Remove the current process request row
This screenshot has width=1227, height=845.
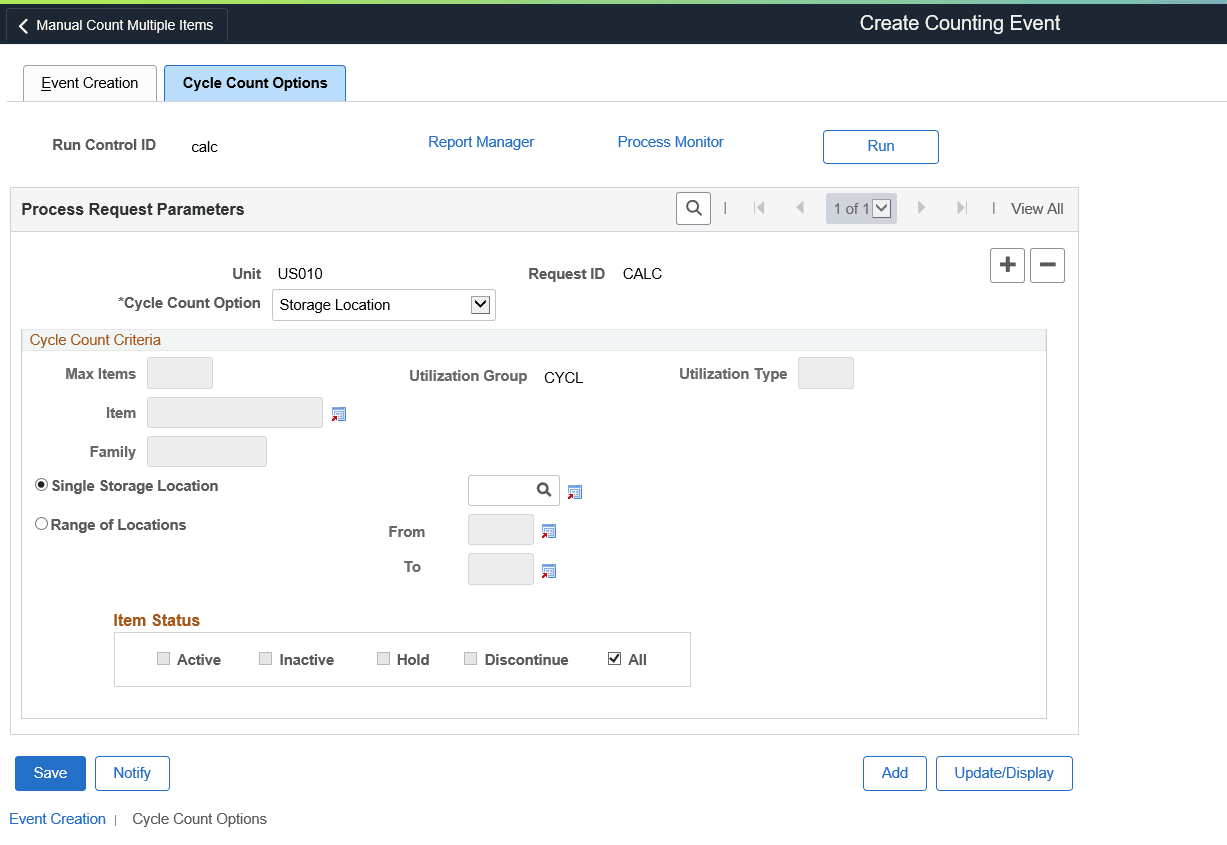tap(1047, 265)
